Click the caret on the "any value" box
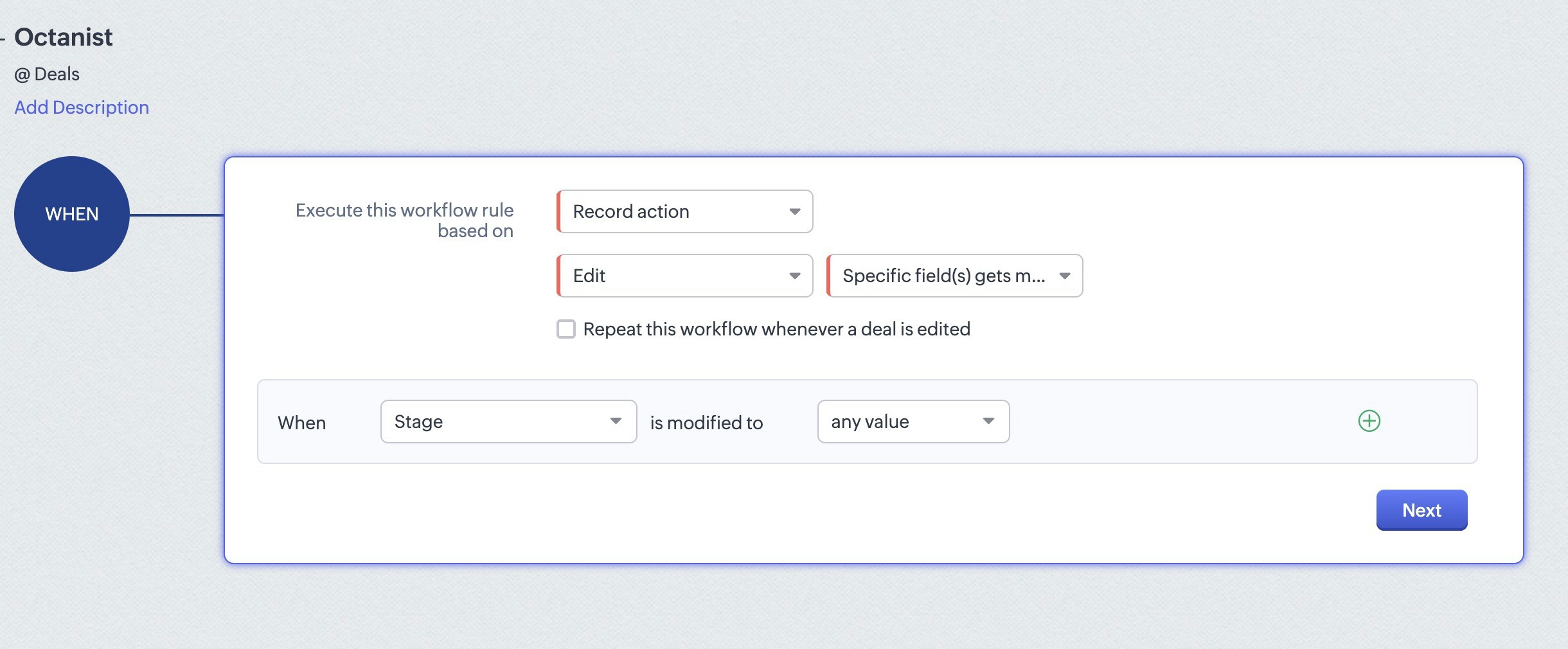Image resolution: width=1568 pixels, height=649 pixels. pos(988,421)
